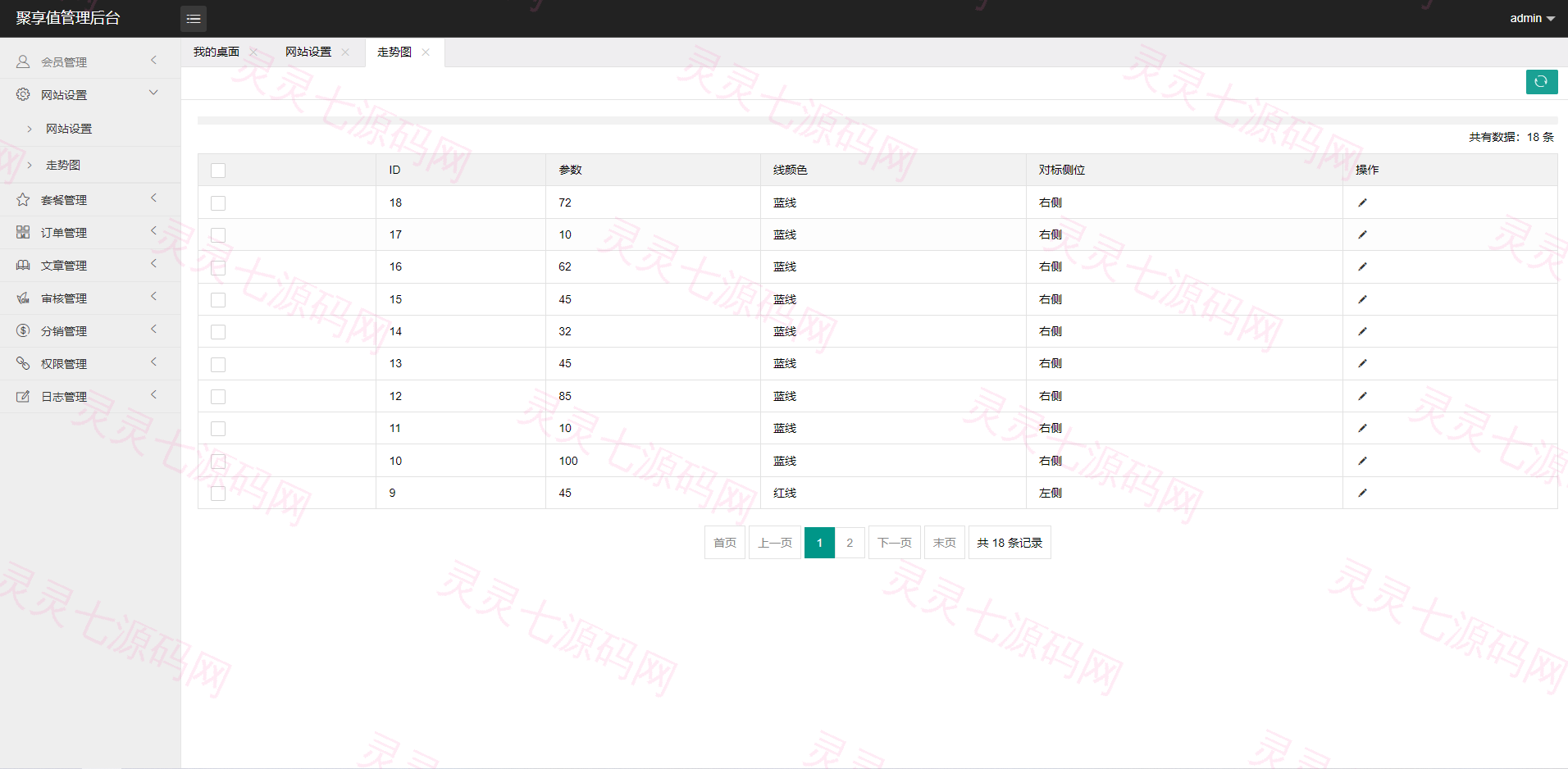
Task: Check the box for row ID 17
Action: tap(218, 235)
